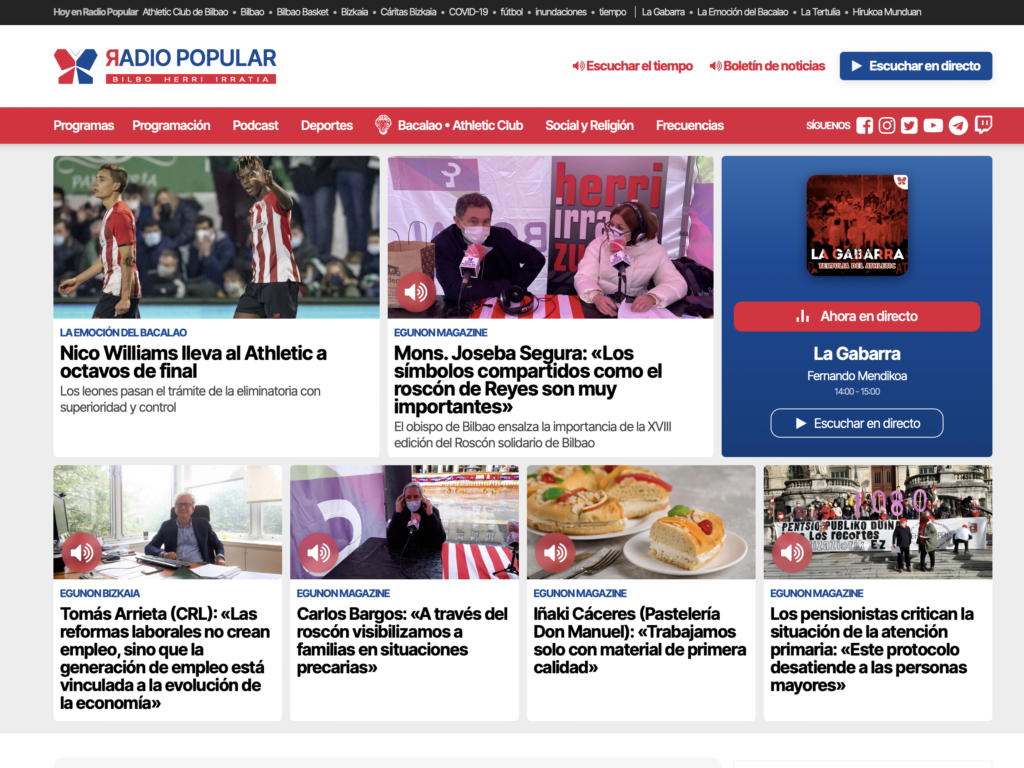1024x768 pixels.
Task: Open the Nico Williams Athletic headline
Action: click(x=193, y=362)
